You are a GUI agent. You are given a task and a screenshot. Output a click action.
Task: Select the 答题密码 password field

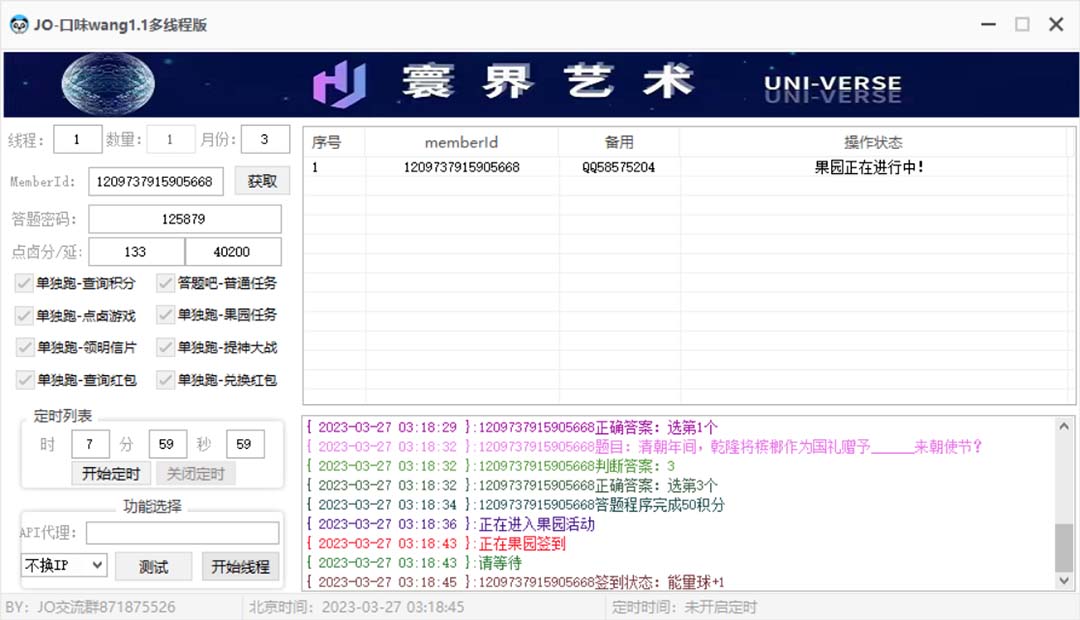click(185, 218)
